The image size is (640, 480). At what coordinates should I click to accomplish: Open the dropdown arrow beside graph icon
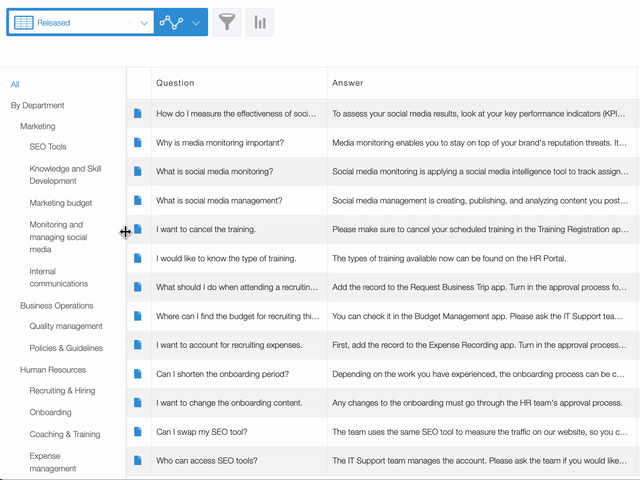coord(196,22)
